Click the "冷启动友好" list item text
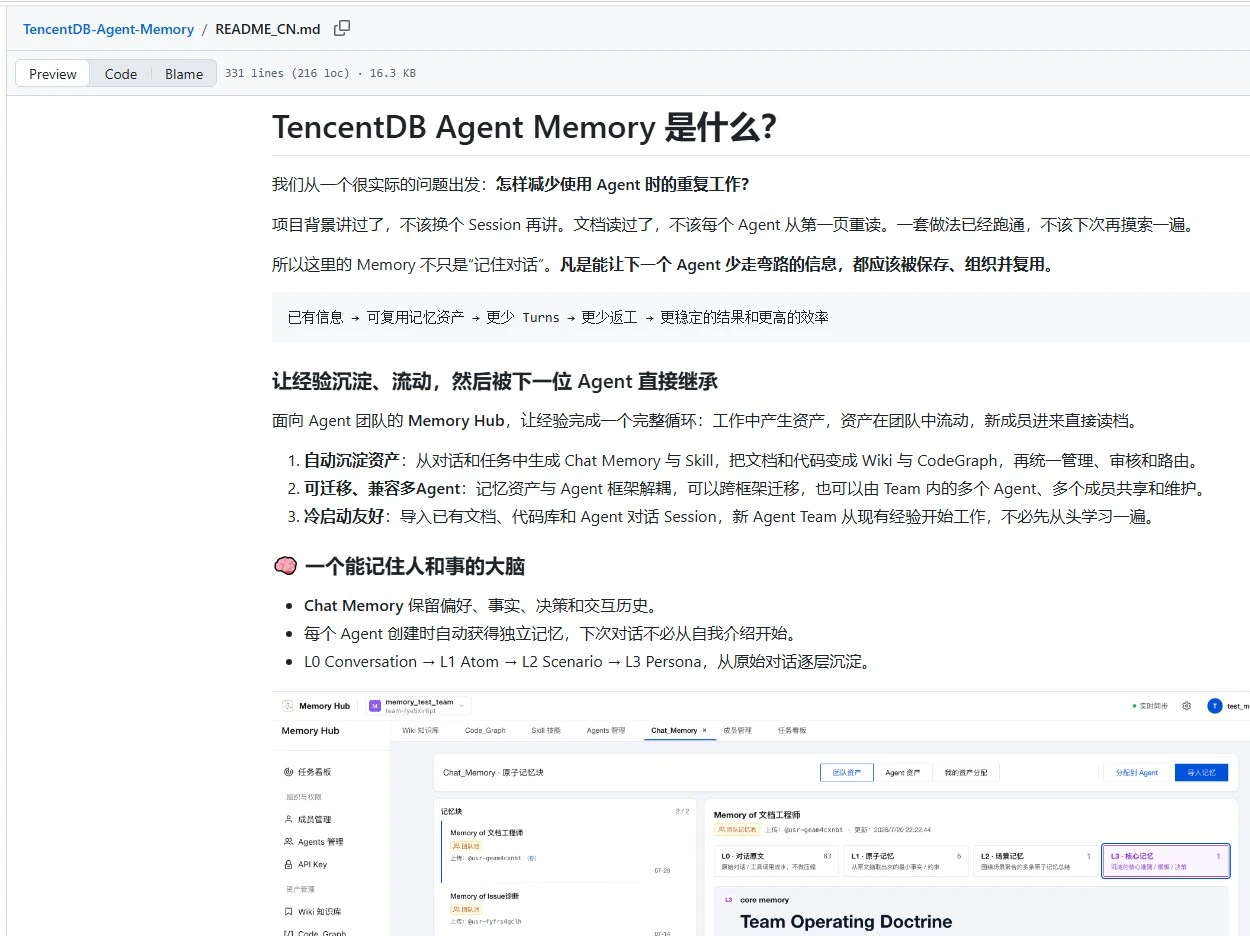 click(729, 517)
